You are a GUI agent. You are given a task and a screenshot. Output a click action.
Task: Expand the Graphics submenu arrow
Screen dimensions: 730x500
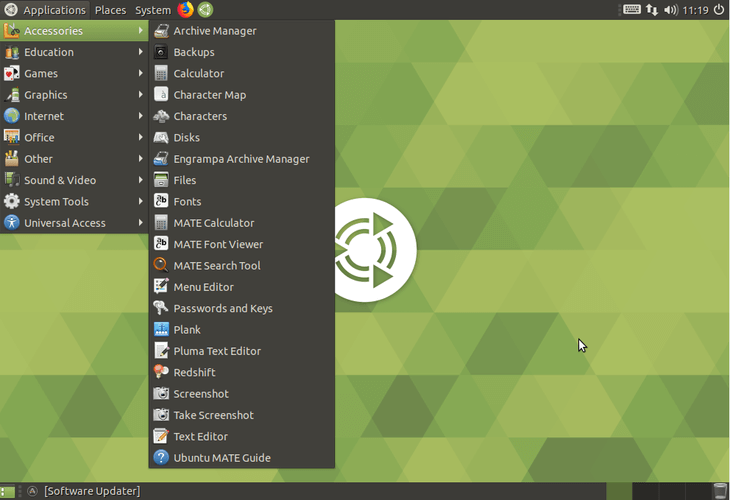point(140,95)
